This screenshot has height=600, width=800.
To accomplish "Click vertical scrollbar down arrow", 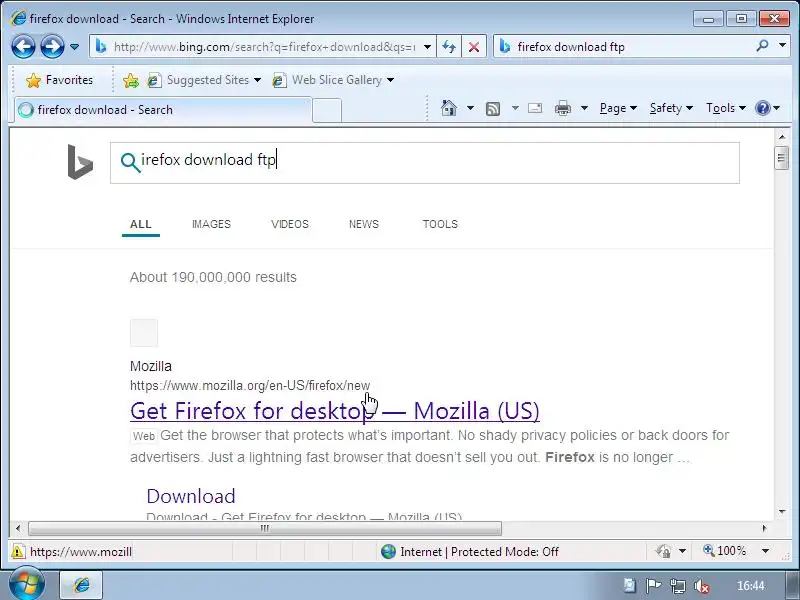I will [x=782, y=512].
